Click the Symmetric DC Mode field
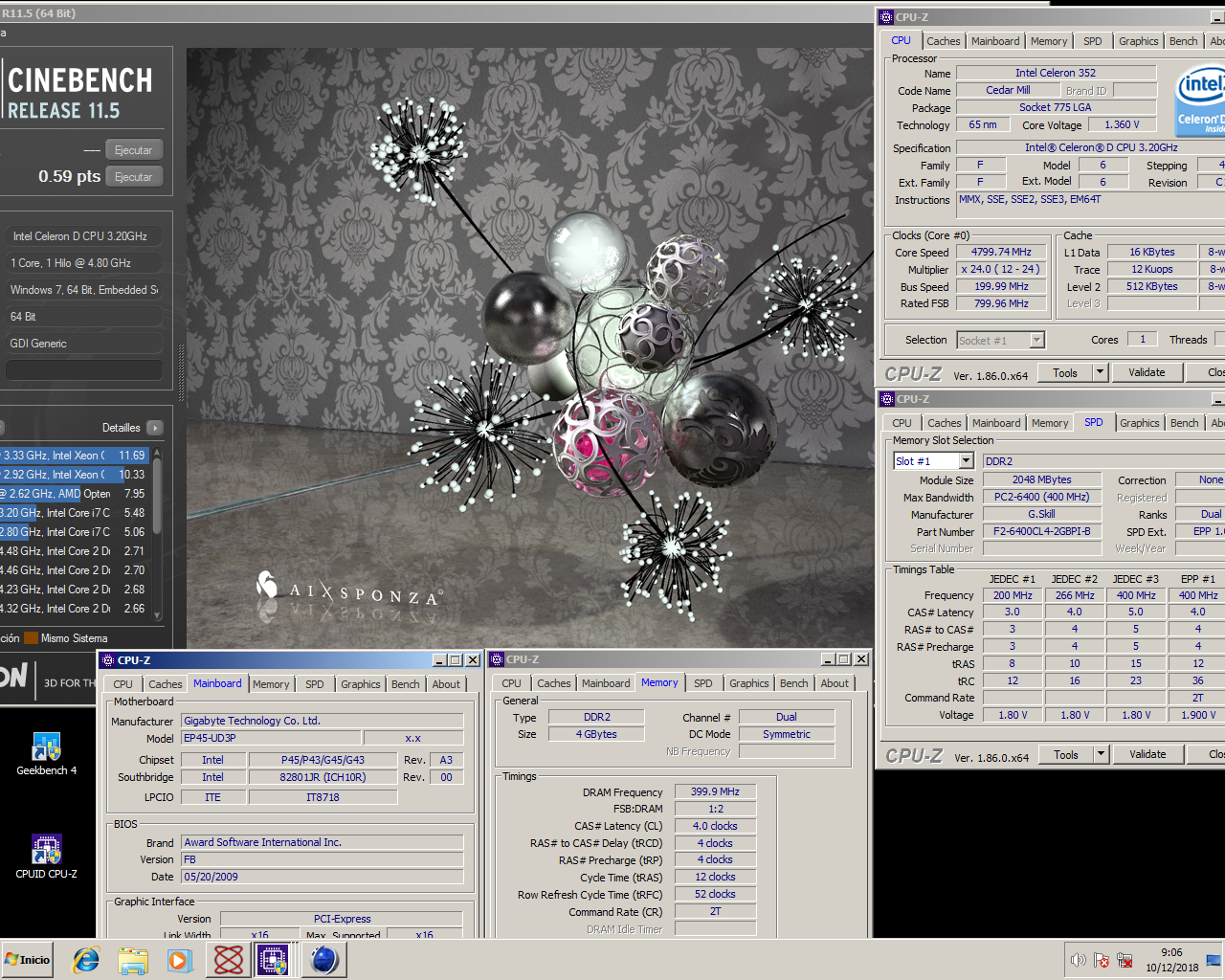The image size is (1225, 980). coord(787,734)
